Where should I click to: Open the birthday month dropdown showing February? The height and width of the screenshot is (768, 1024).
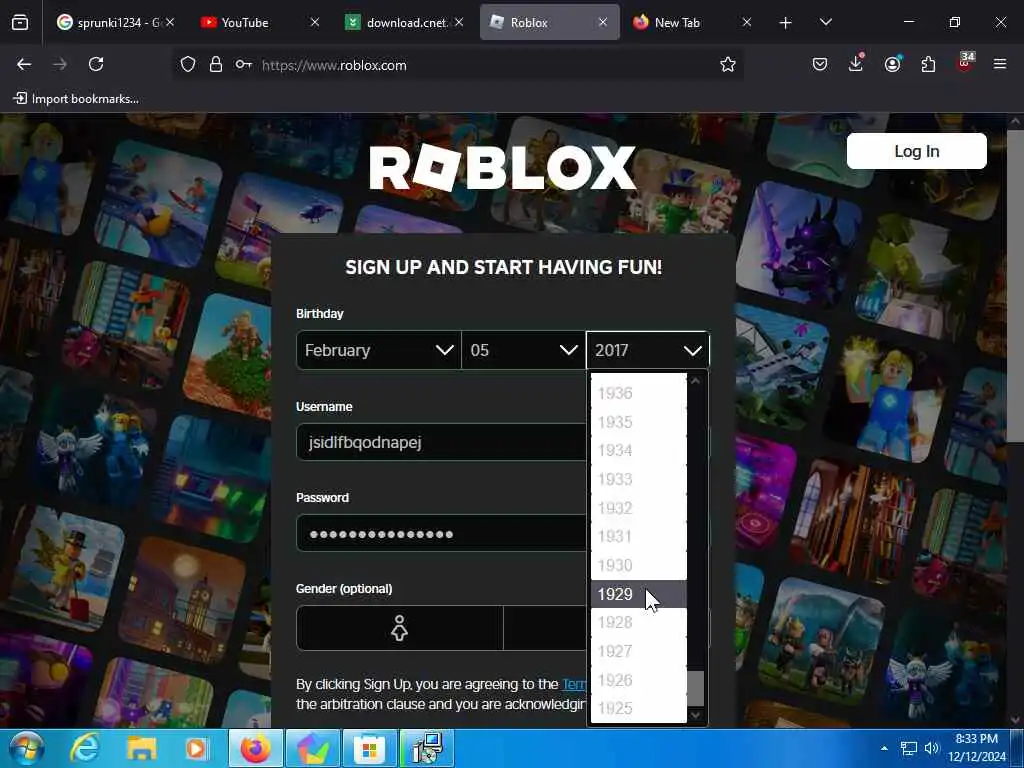[x=379, y=350]
